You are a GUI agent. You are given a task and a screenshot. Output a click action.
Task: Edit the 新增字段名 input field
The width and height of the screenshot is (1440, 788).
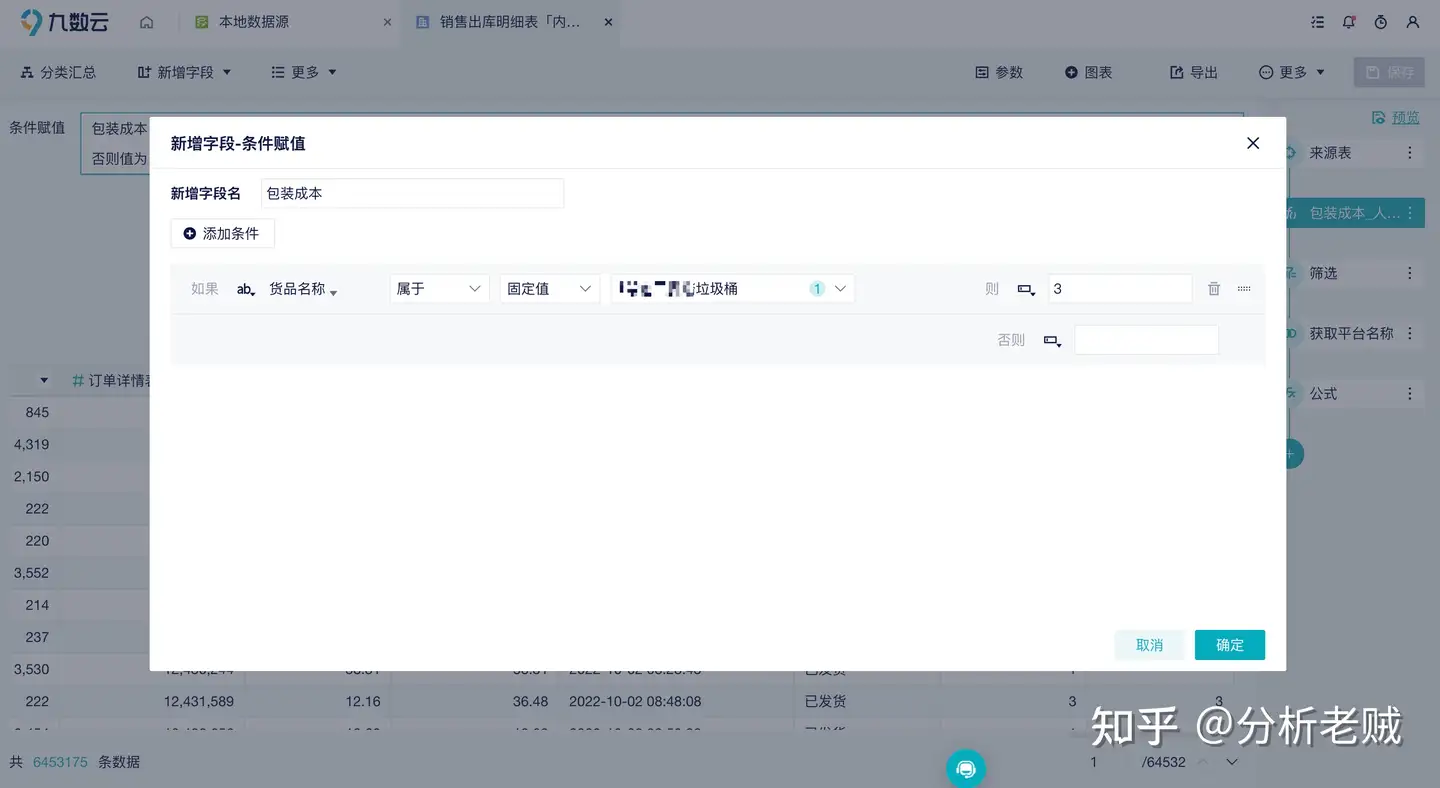pyautogui.click(x=412, y=193)
